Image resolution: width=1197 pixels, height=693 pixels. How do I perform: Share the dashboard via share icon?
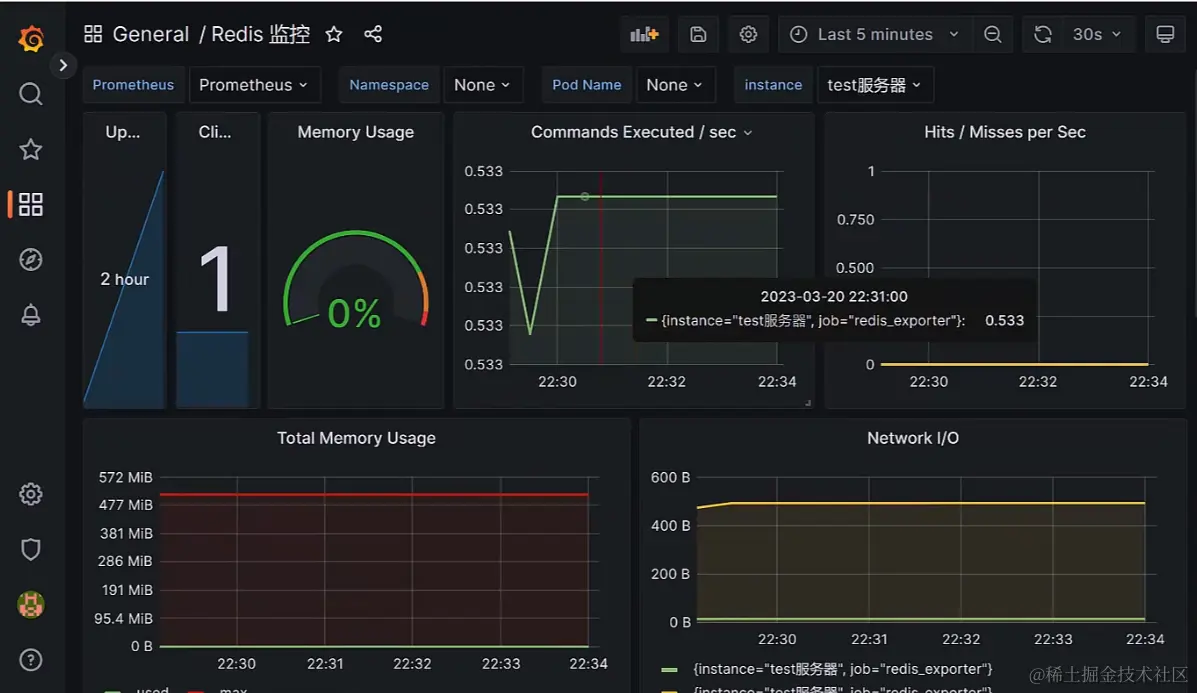click(x=373, y=34)
